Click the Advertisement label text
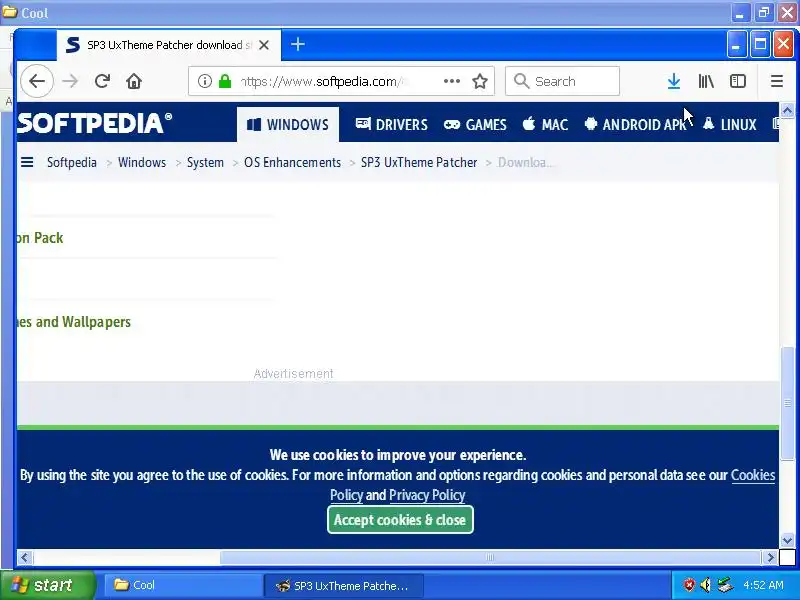800x600 pixels. click(293, 373)
